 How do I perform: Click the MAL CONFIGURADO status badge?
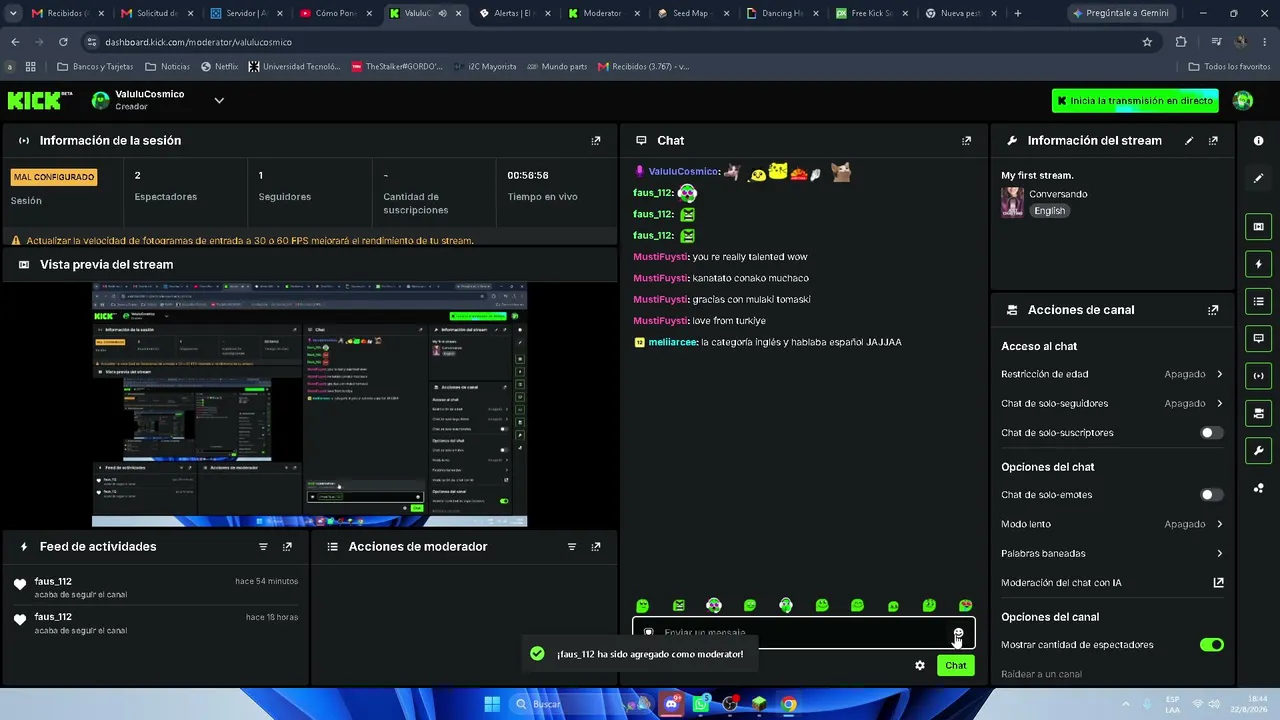54,177
